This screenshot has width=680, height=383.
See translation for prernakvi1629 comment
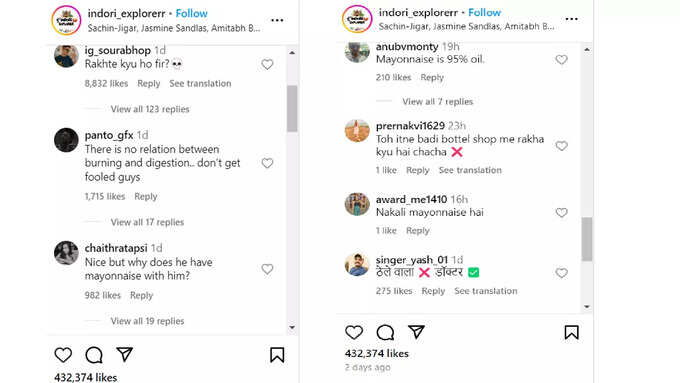470,170
